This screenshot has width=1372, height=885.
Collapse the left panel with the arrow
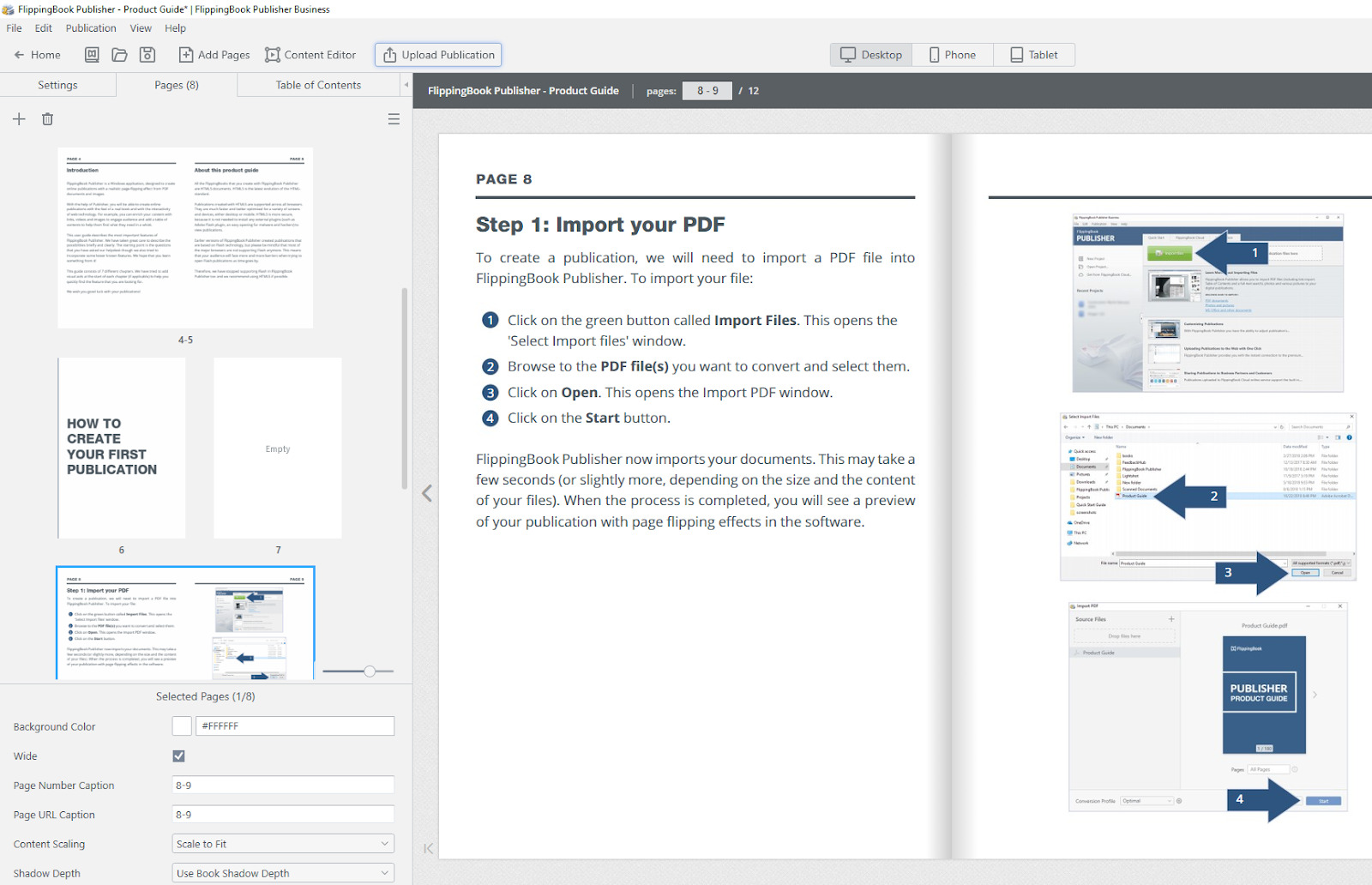[406, 85]
